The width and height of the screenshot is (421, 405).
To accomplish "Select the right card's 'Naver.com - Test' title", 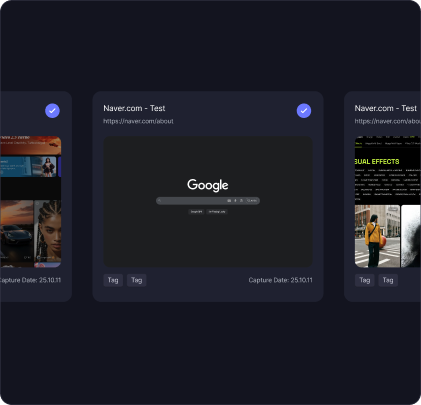I will [386, 108].
